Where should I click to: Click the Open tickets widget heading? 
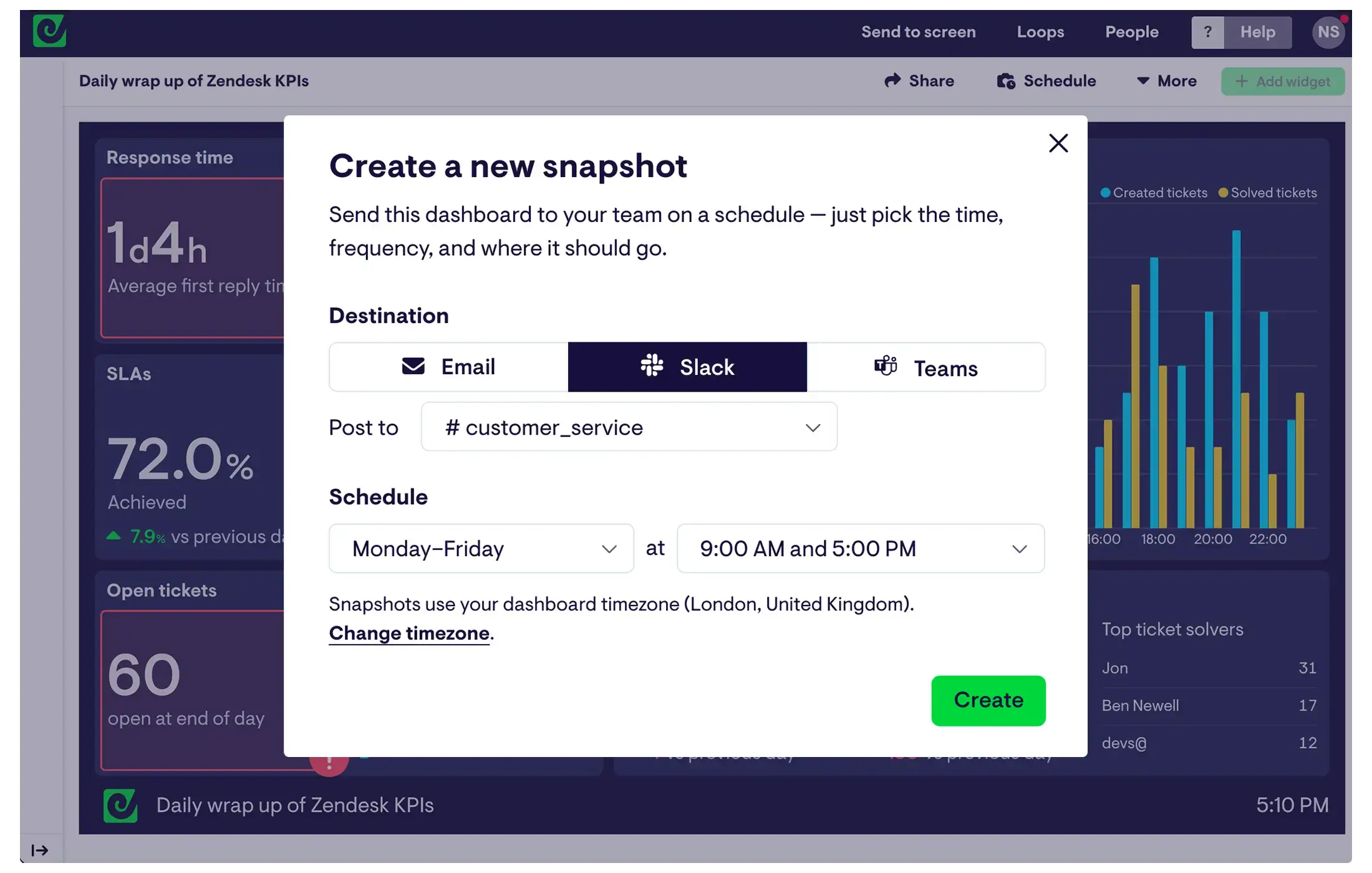click(162, 591)
